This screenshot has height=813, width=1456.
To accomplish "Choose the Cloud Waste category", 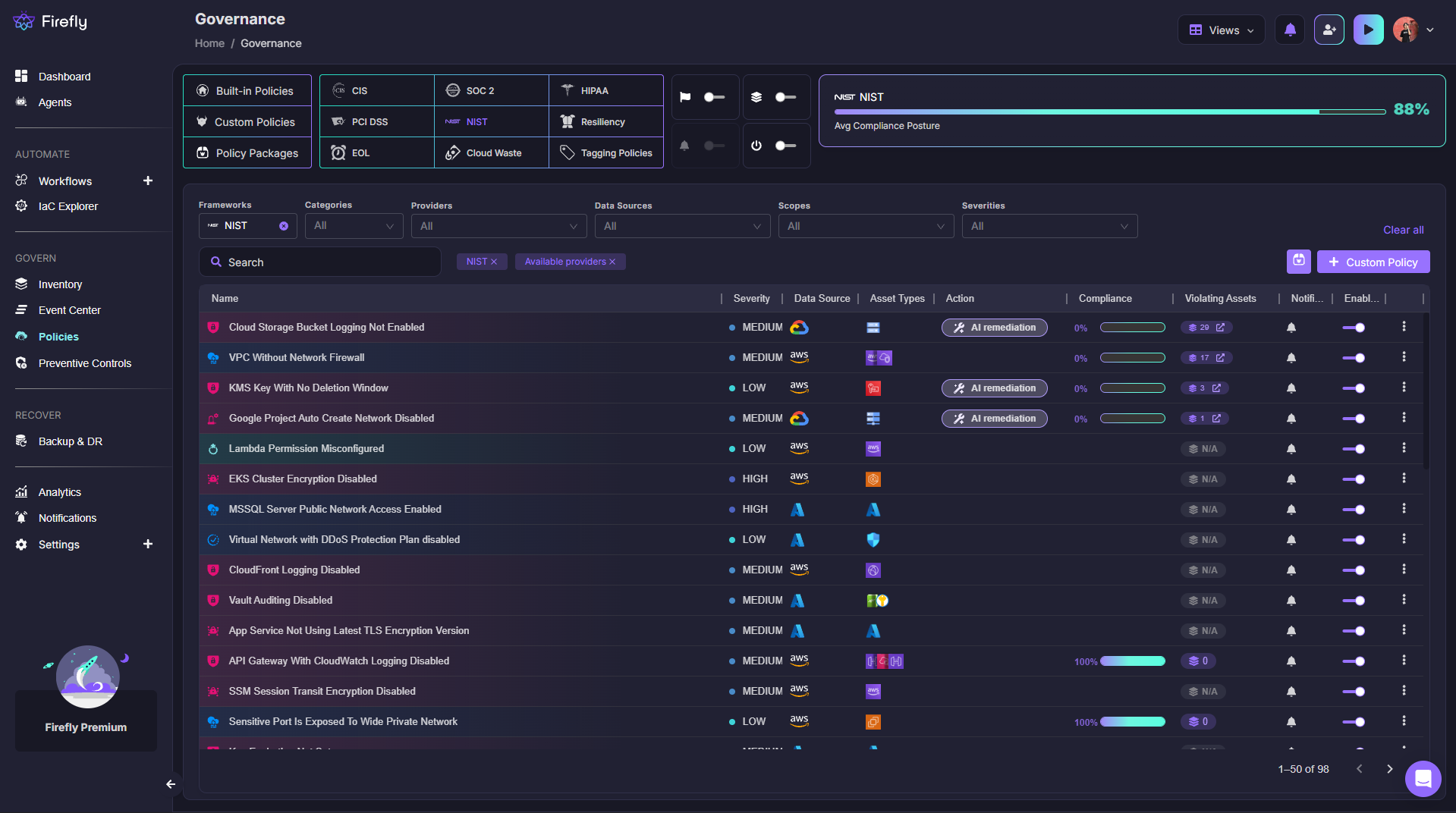I will pos(492,152).
